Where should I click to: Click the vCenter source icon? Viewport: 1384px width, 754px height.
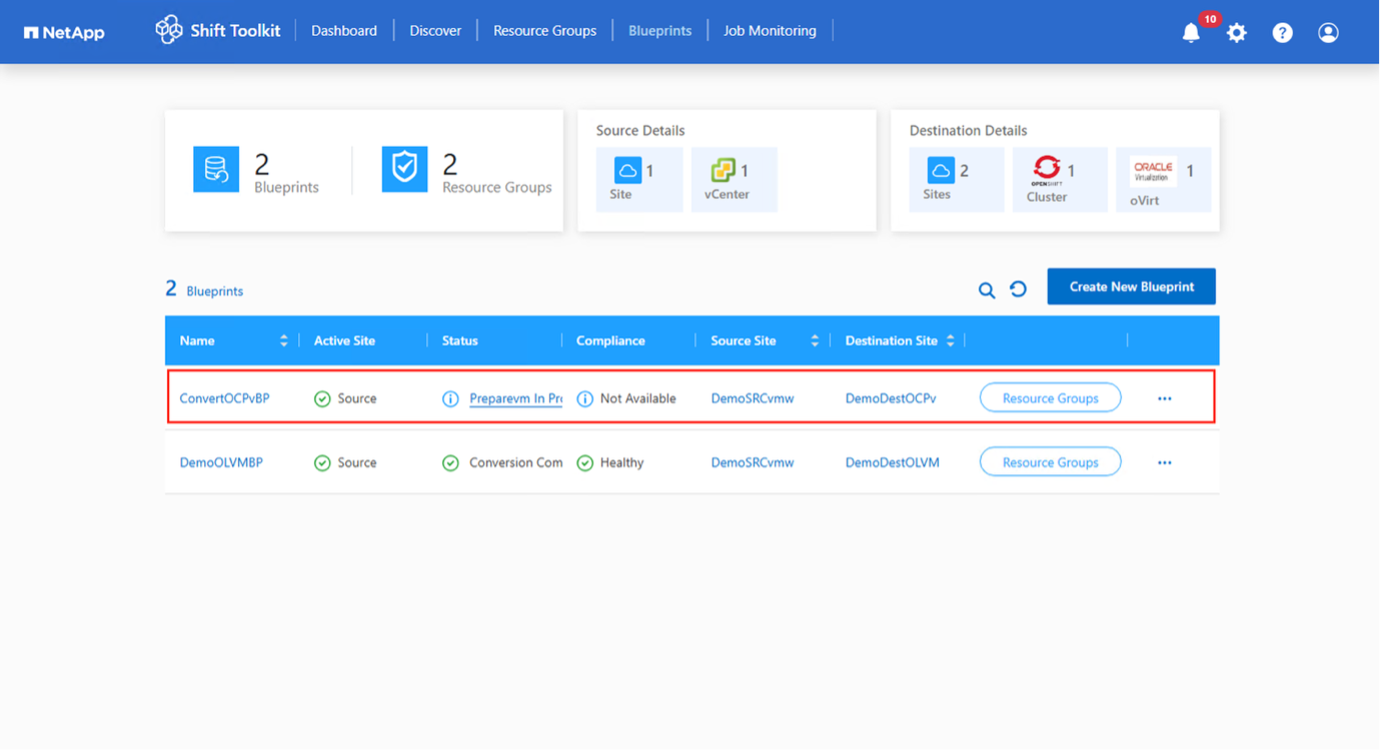[723, 171]
